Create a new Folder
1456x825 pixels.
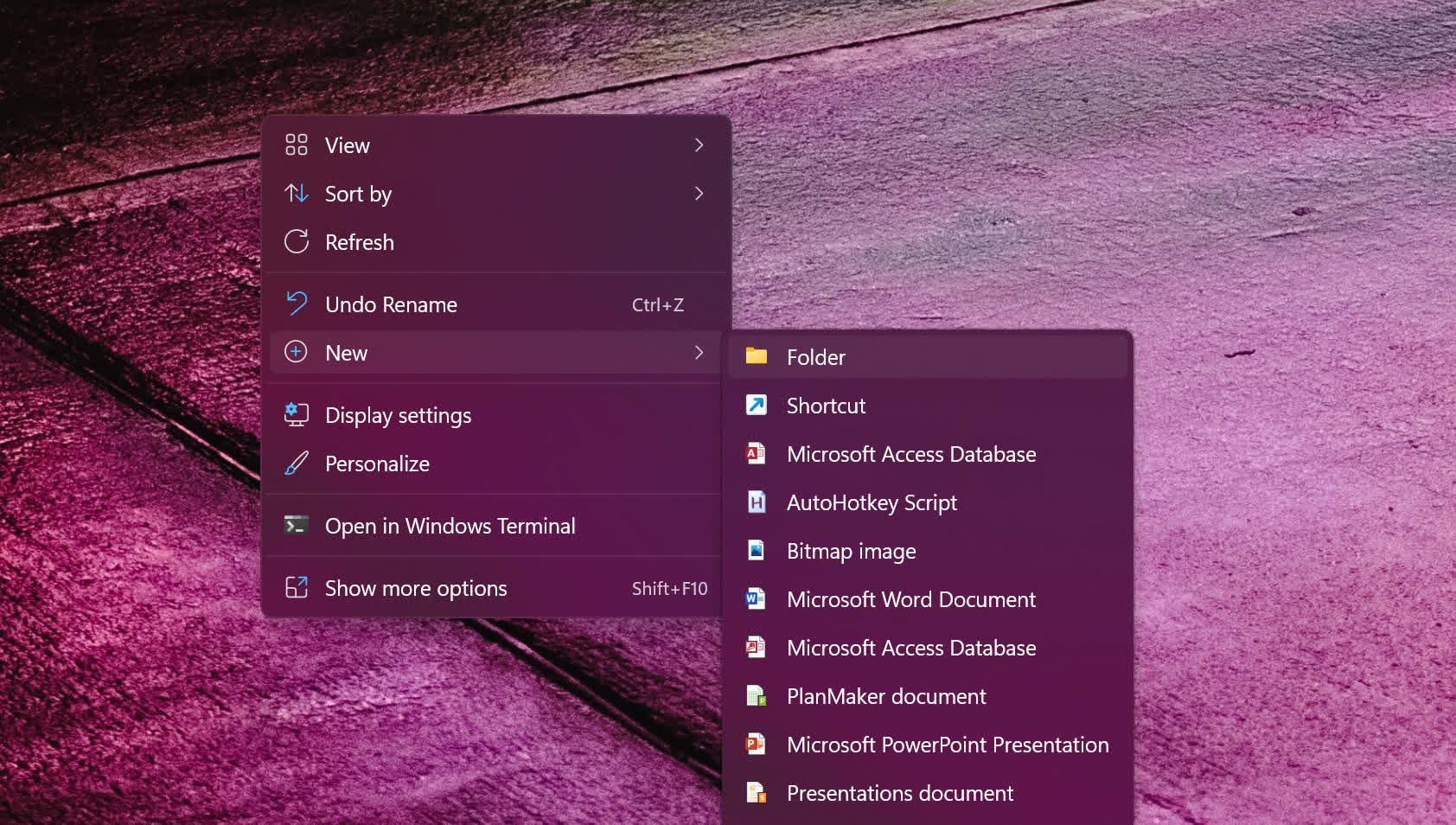(x=815, y=357)
